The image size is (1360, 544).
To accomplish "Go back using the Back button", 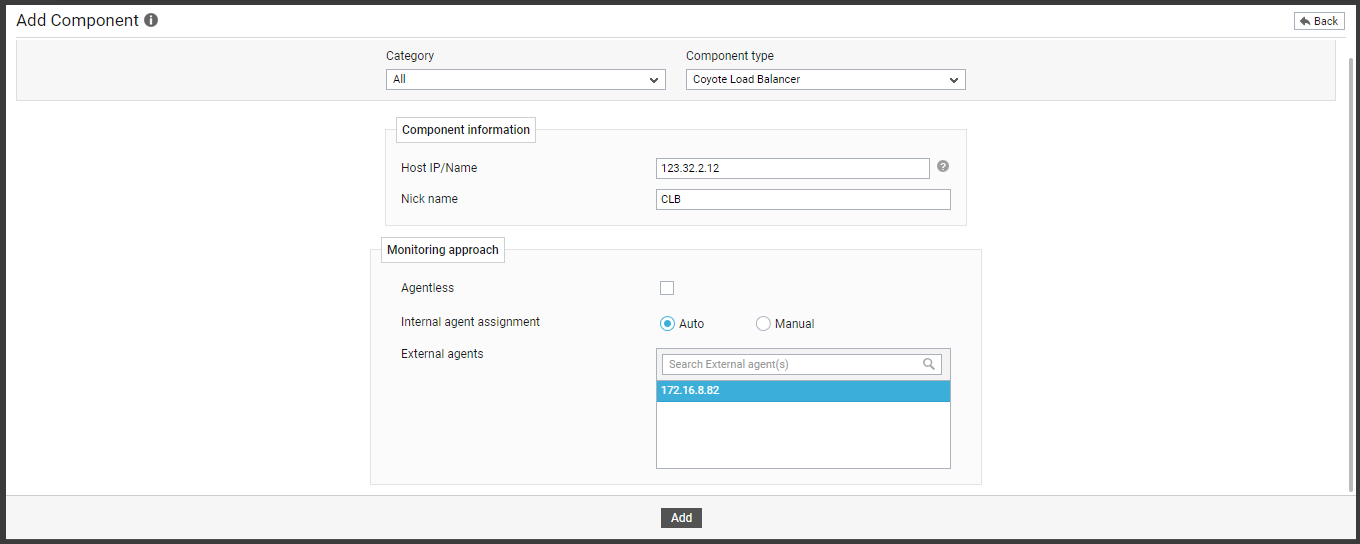I will click(x=1319, y=21).
